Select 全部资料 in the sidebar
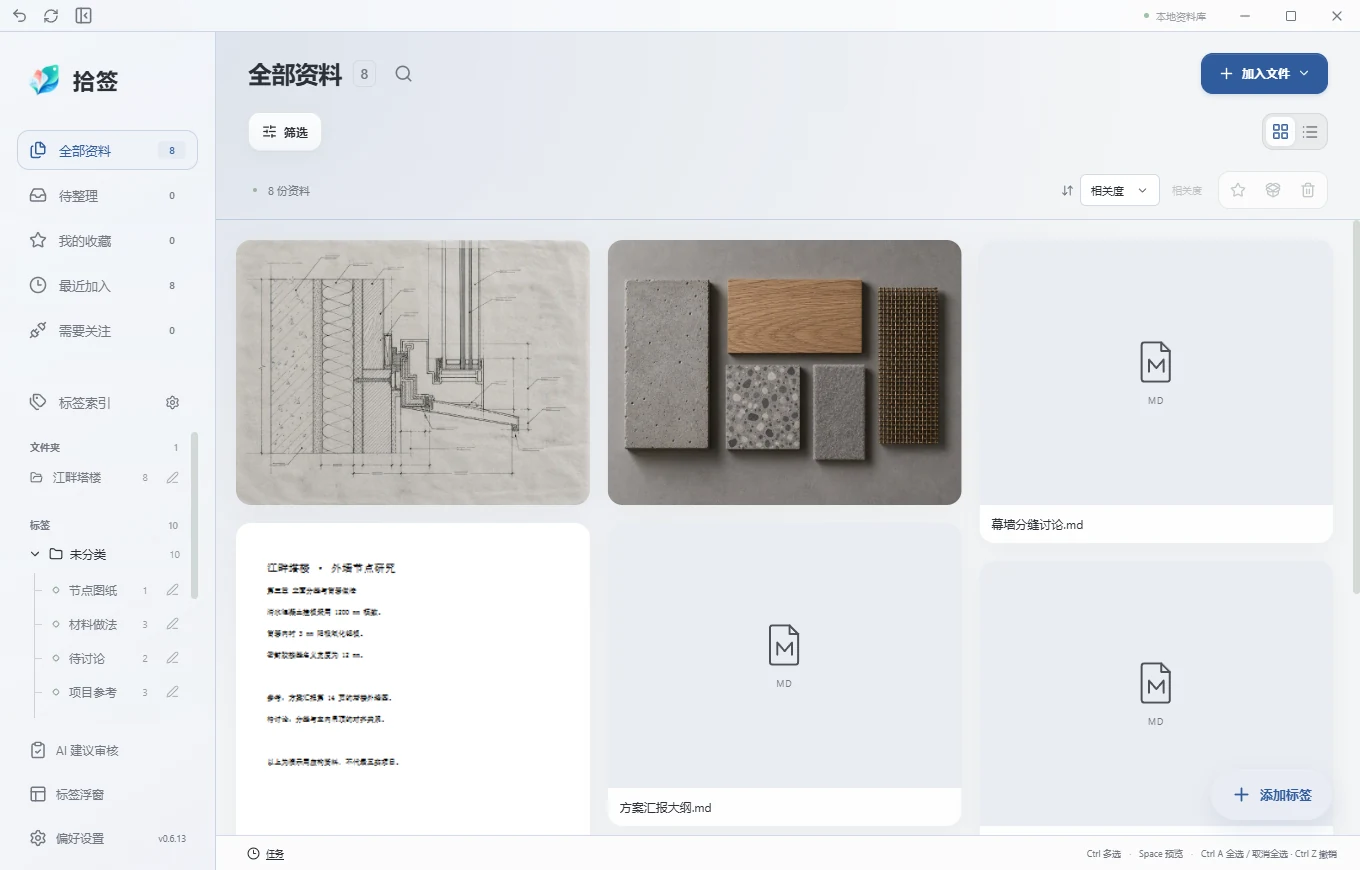 tap(107, 151)
